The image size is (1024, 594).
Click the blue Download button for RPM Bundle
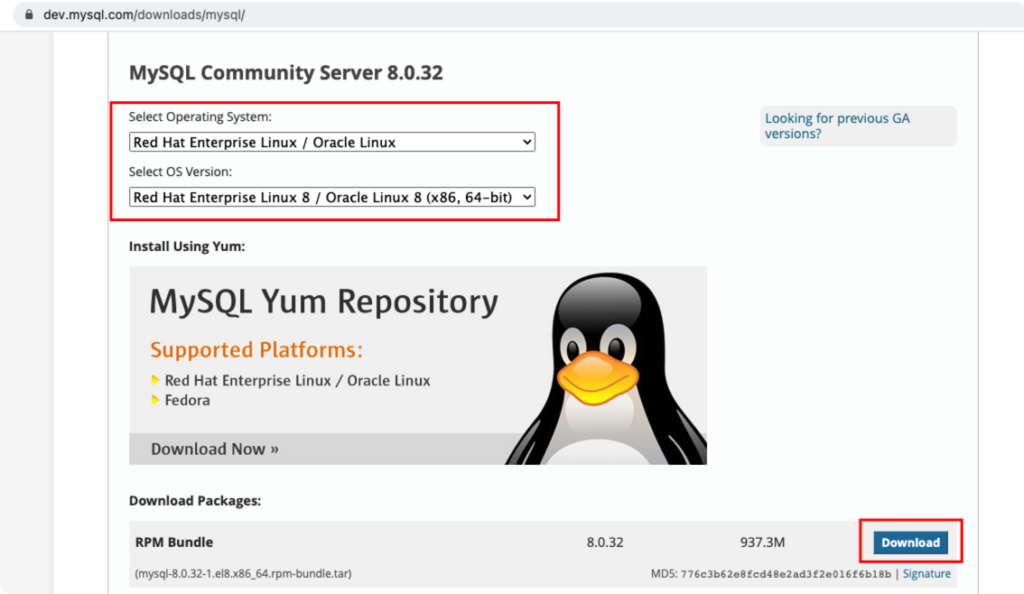pyautogui.click(x=910, y=542)
